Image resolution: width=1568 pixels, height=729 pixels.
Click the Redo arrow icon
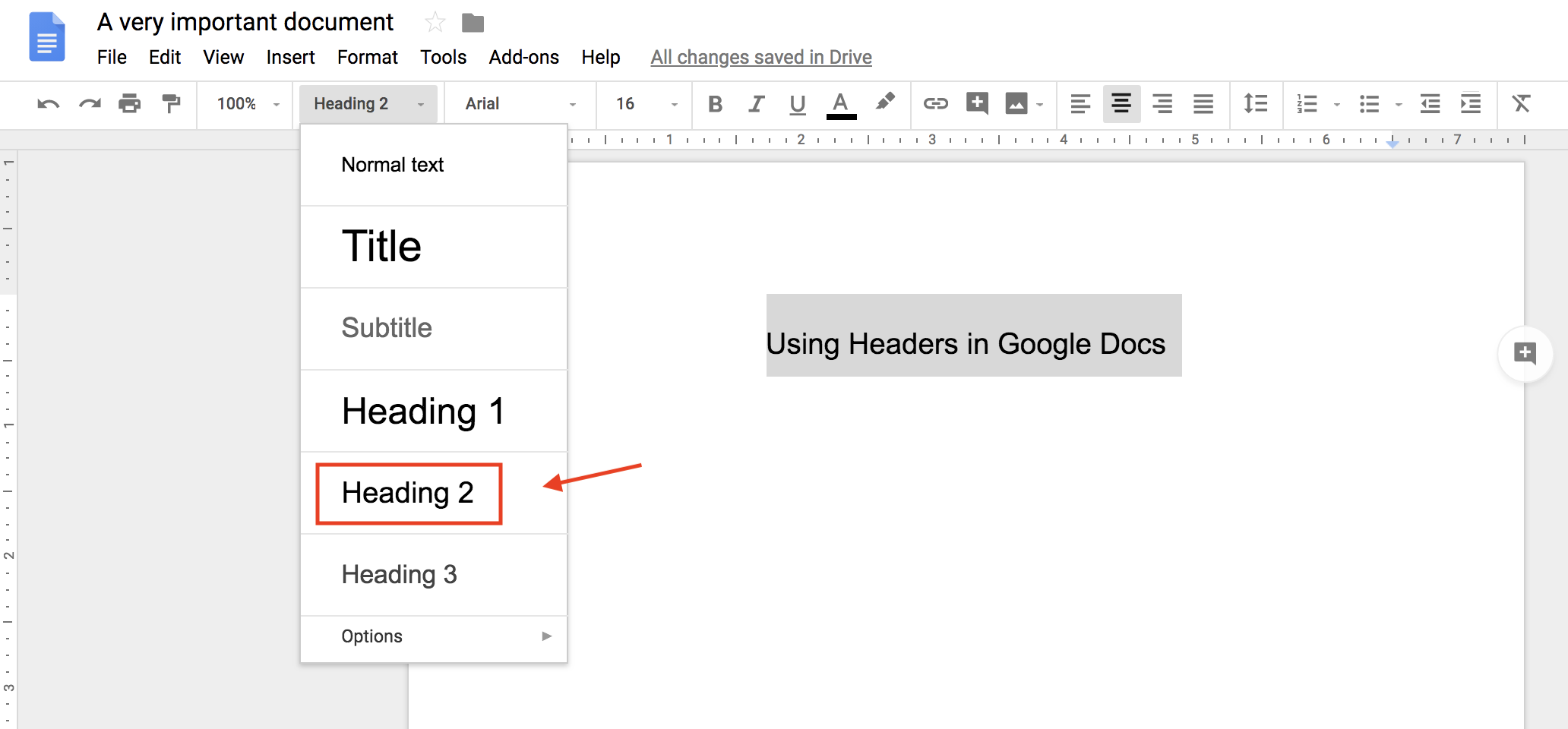pyautogui.click(x=90, y=103)
